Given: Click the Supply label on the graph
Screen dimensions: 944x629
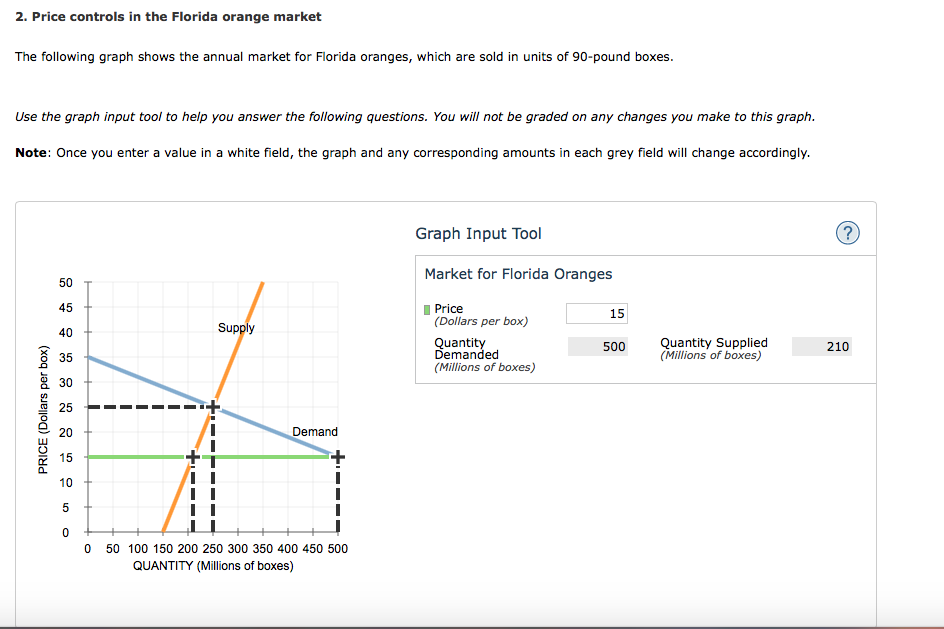Looking at the screenshot, I should point(237,327).
